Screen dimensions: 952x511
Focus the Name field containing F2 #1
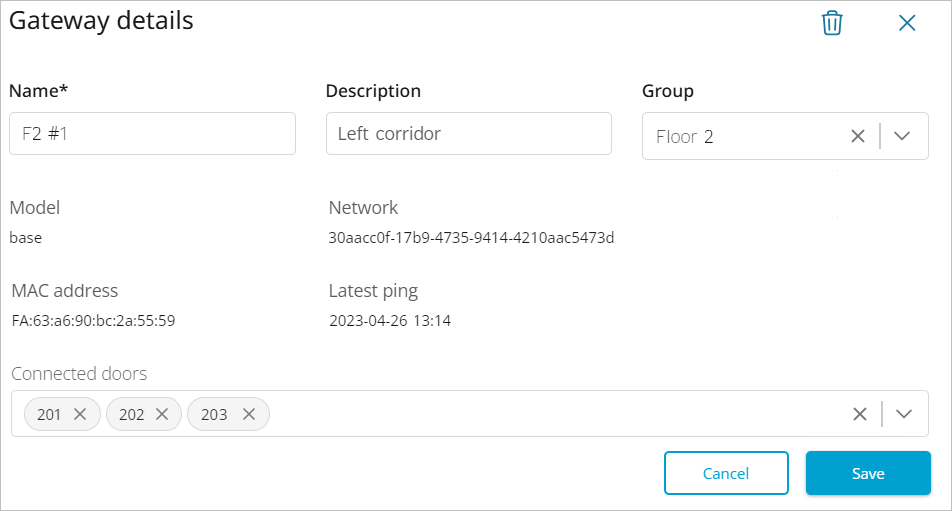tap(152, 134)
